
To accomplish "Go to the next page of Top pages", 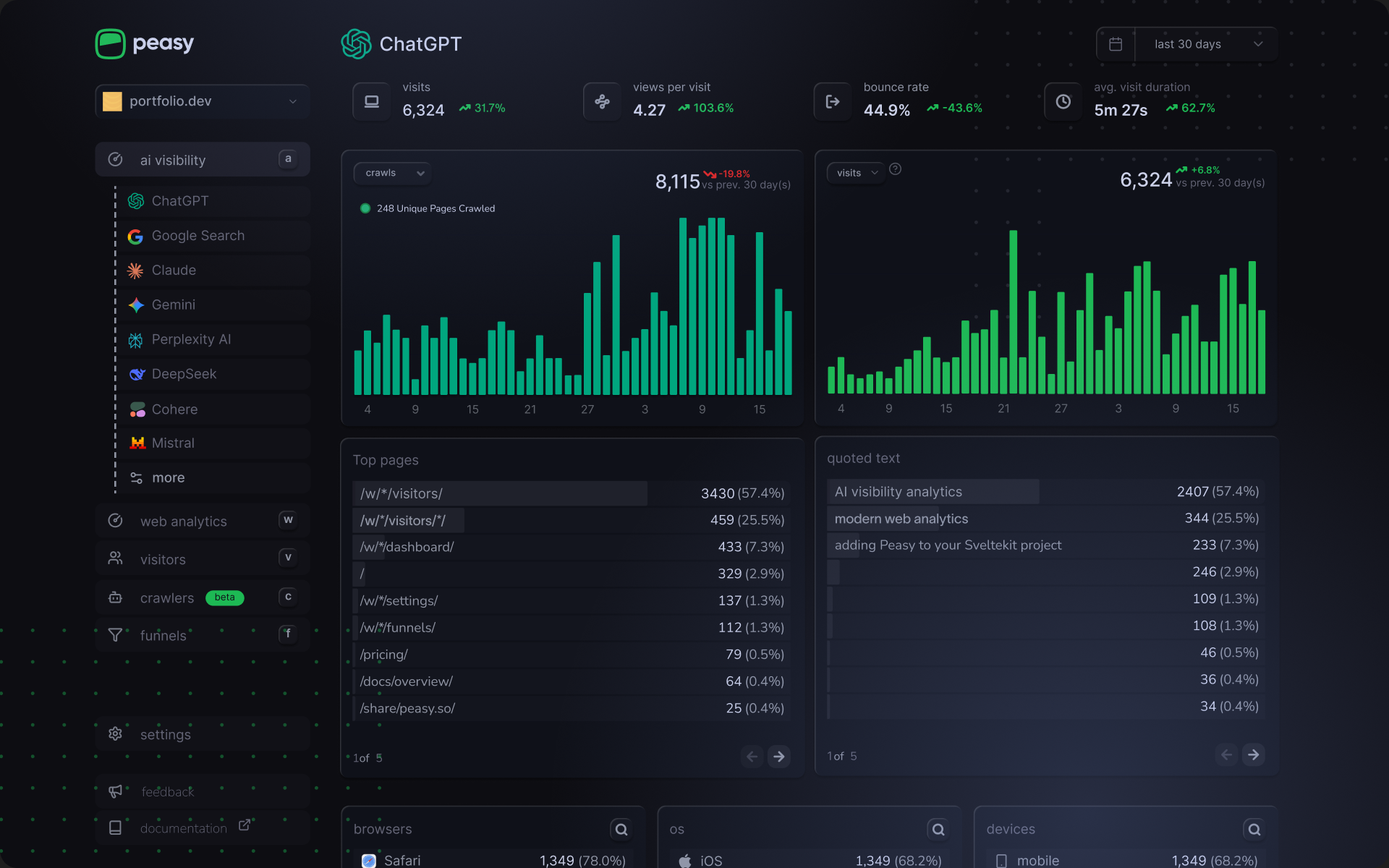I will (778, 757).
